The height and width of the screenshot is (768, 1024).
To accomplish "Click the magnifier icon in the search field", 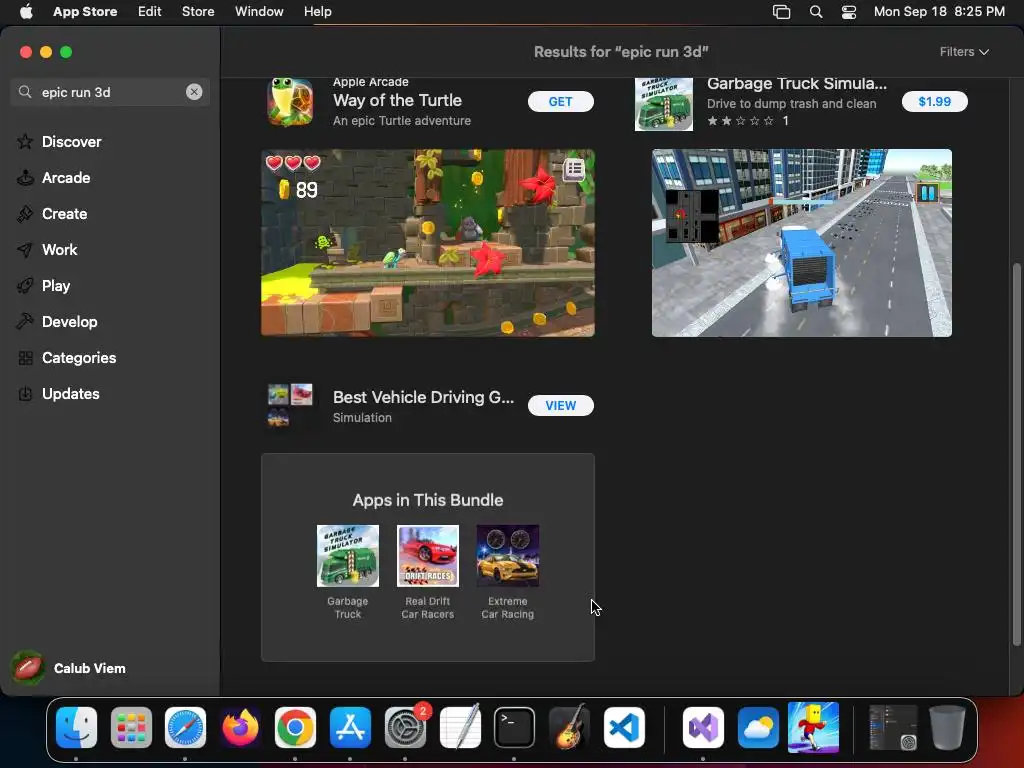I will pyautogui.click(x=25, y=92).
